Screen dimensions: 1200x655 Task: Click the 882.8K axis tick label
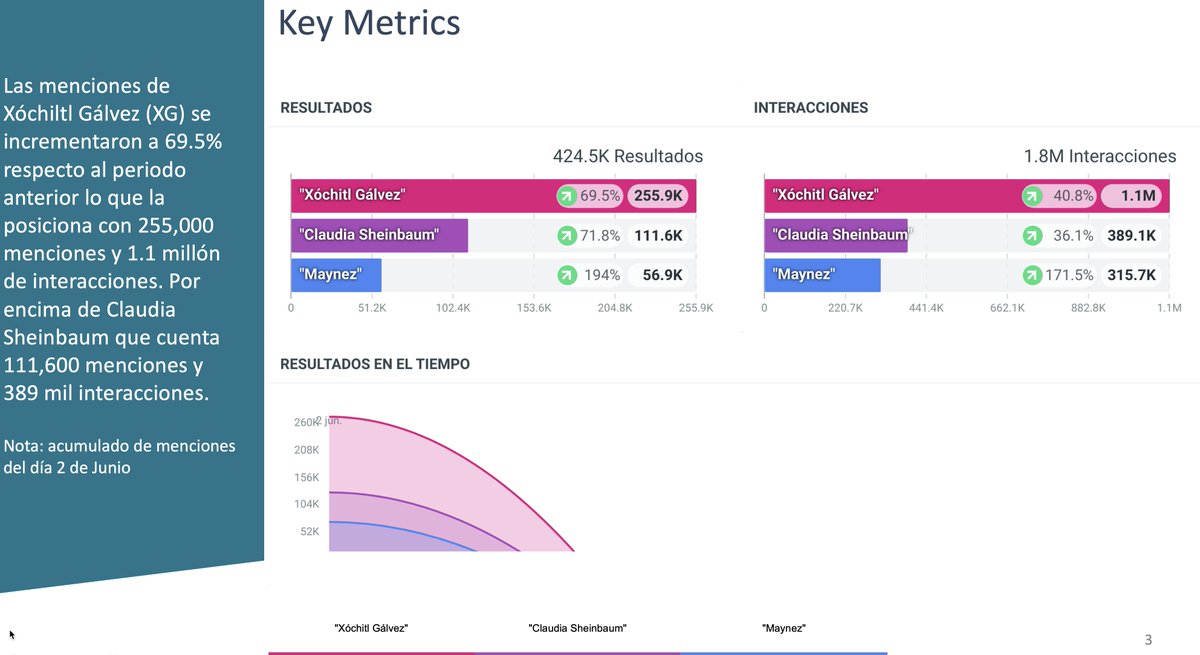[x=1088, y=308]
